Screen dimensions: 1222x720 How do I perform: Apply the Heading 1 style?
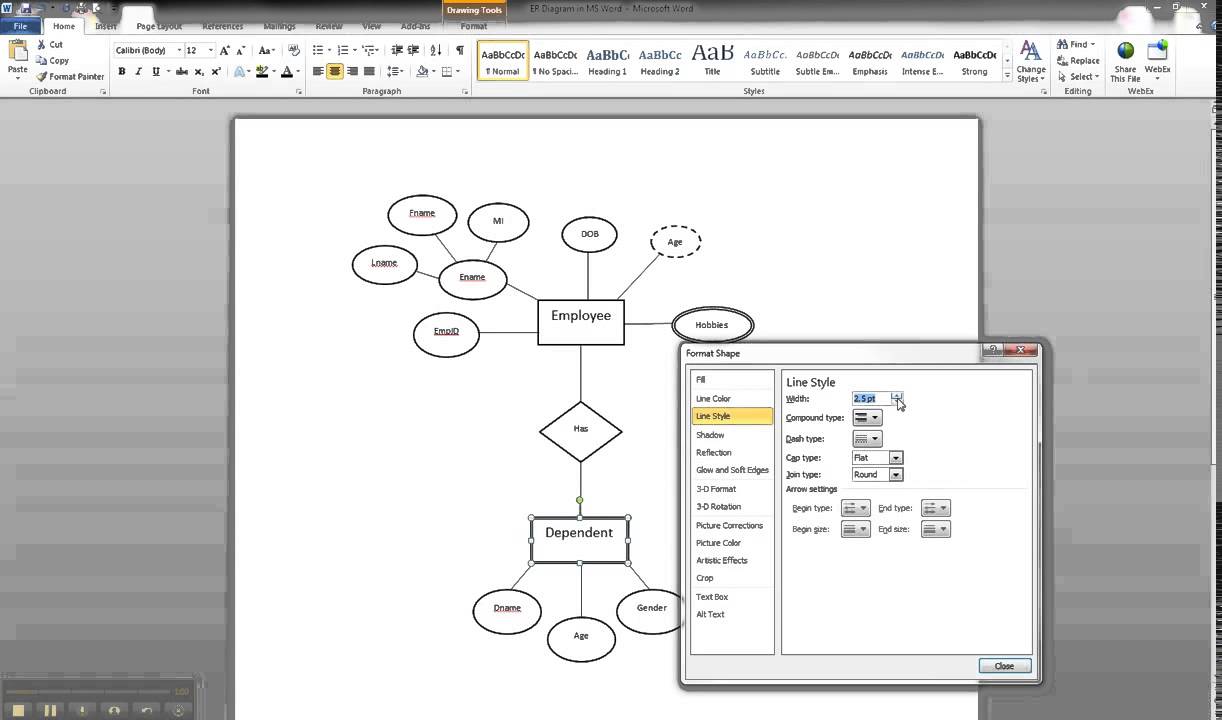coord(607,61)
